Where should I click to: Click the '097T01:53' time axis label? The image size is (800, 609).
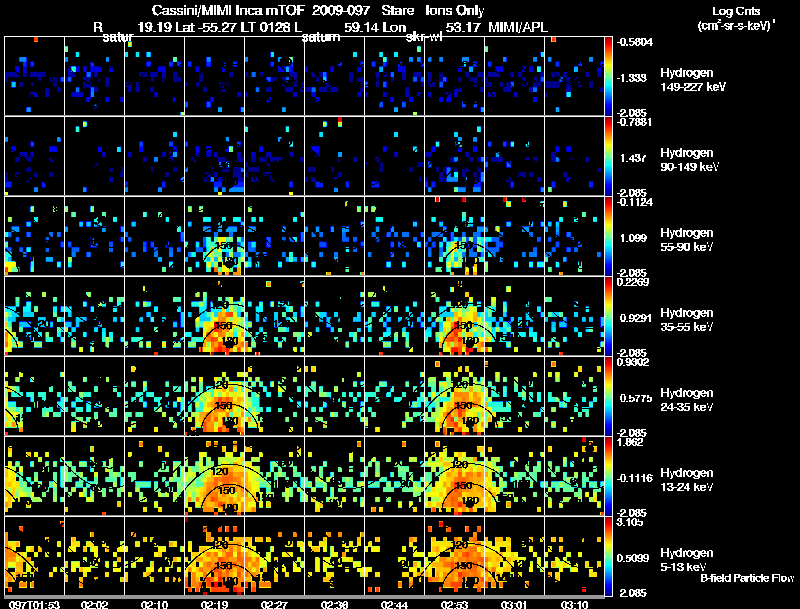tap(35, 604)
